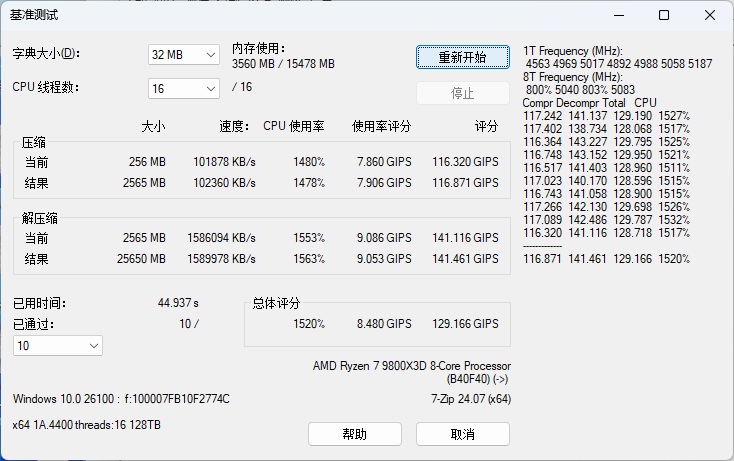
Task: Click the 使用率评分 column header
Action: 382,126
